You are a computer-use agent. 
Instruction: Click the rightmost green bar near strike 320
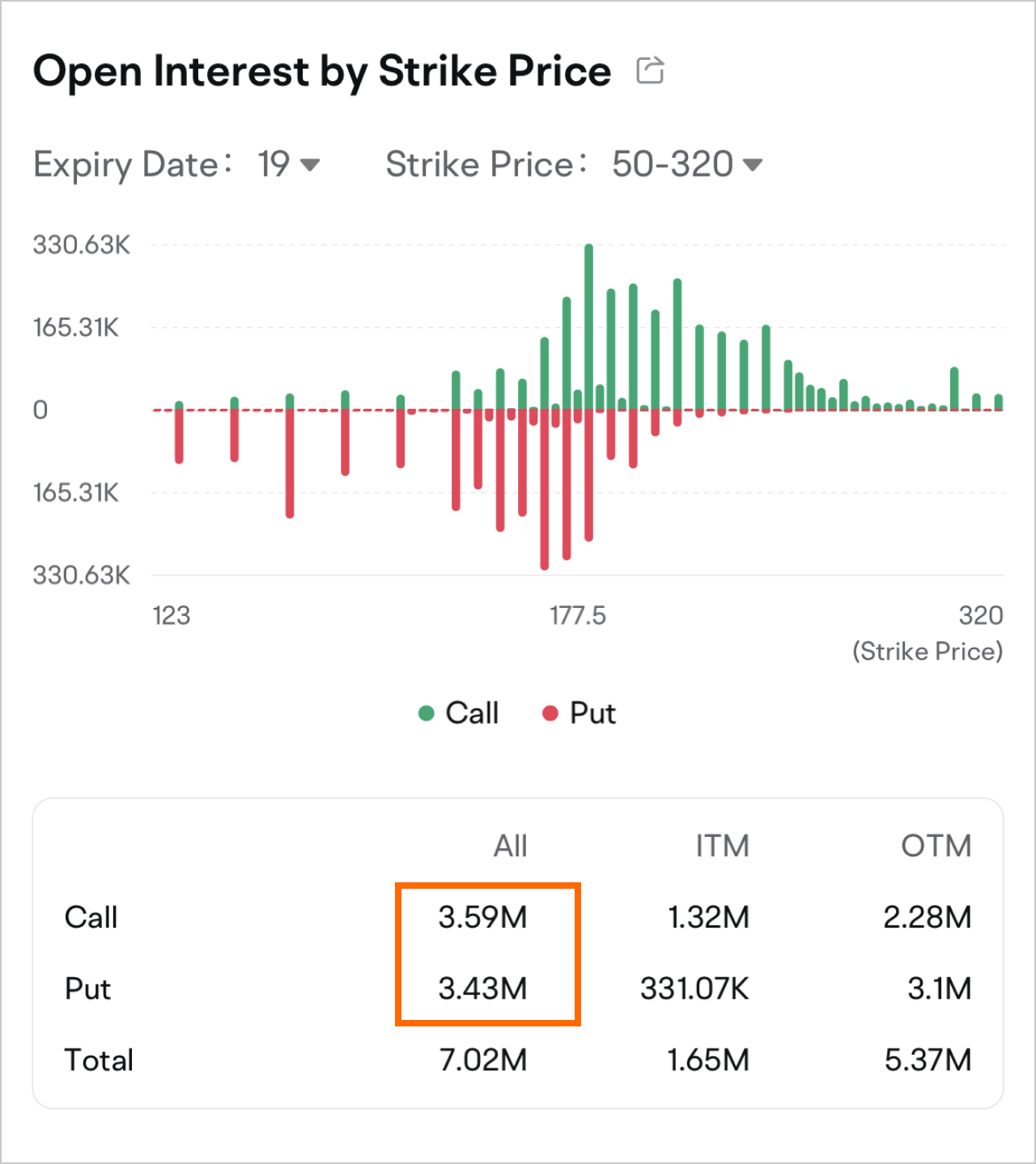coord(998,400)
